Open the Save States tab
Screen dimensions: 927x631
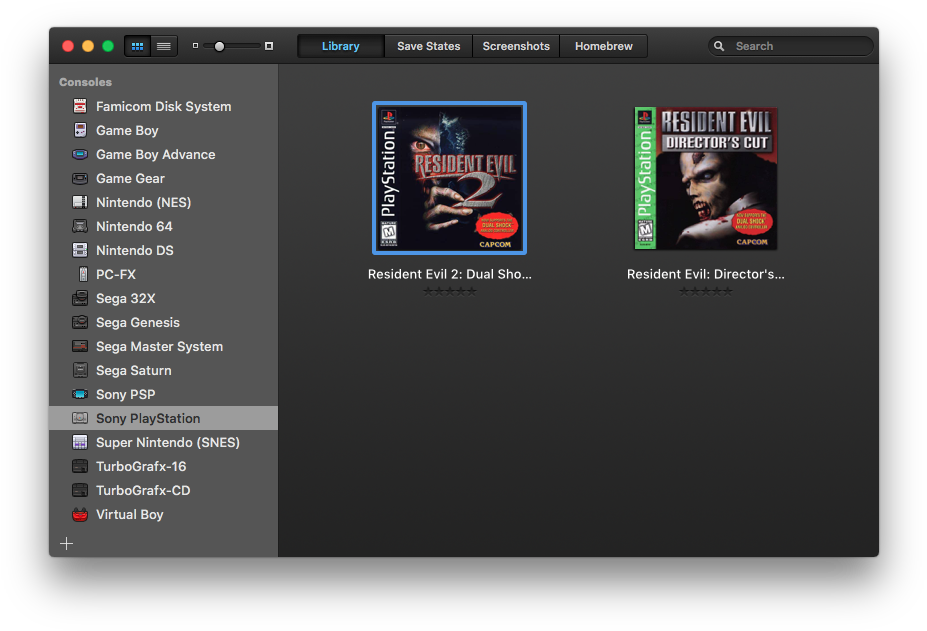point(429,46)
